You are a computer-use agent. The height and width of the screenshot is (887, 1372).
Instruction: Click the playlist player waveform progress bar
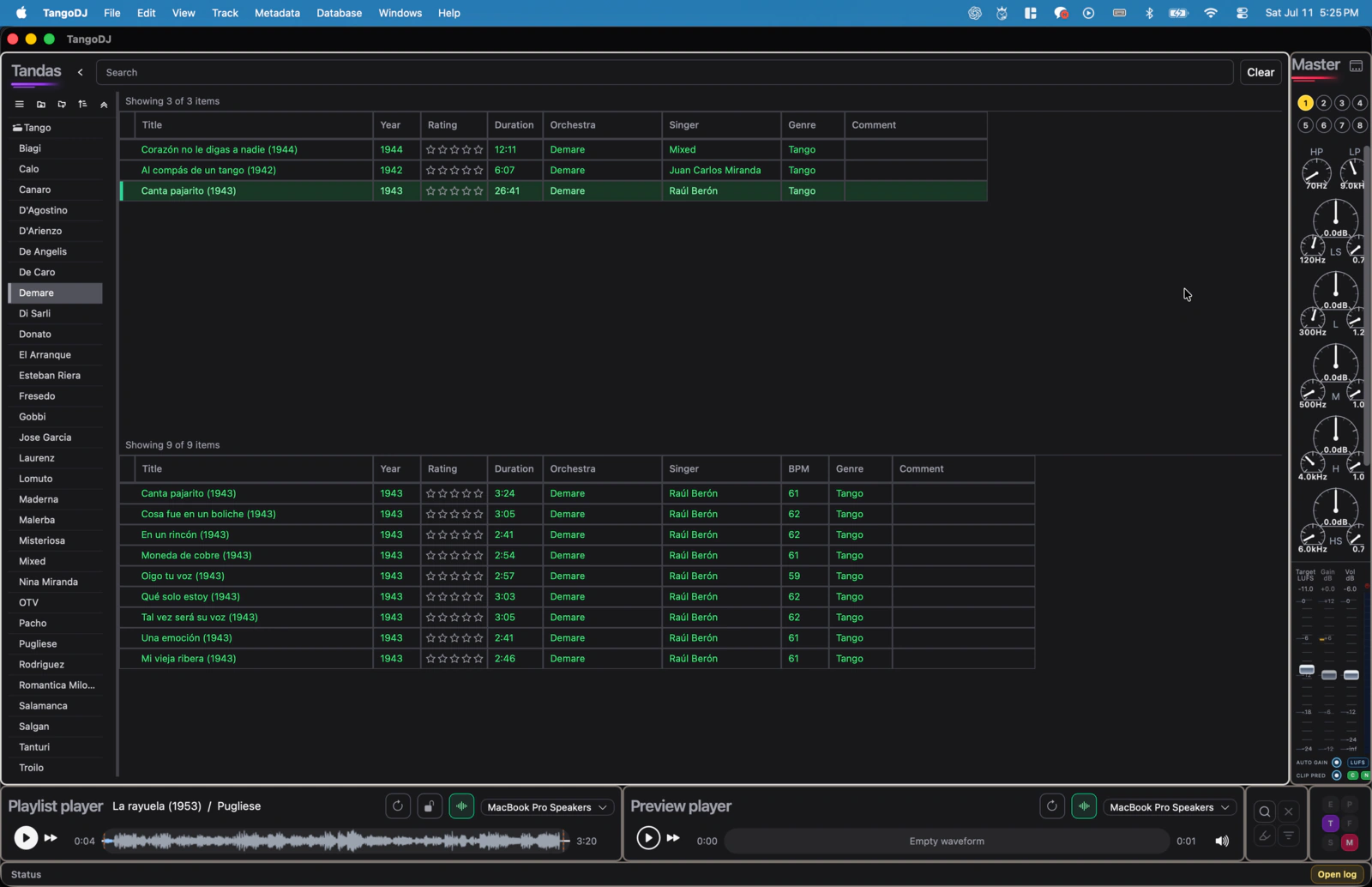(336, 842)
